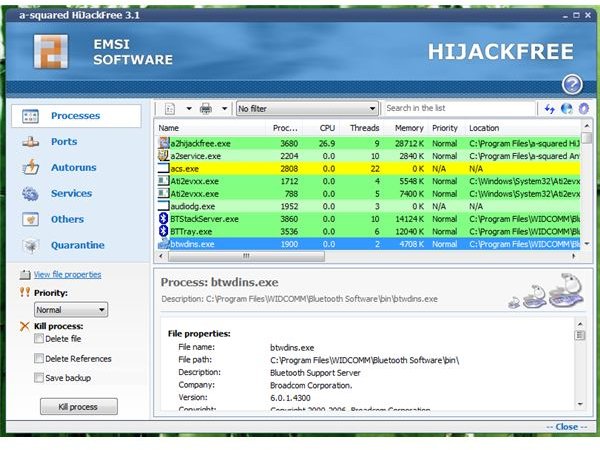Sort by the Location column header
Viewport: 600px width, 450px height.
[x=523, y=128]
